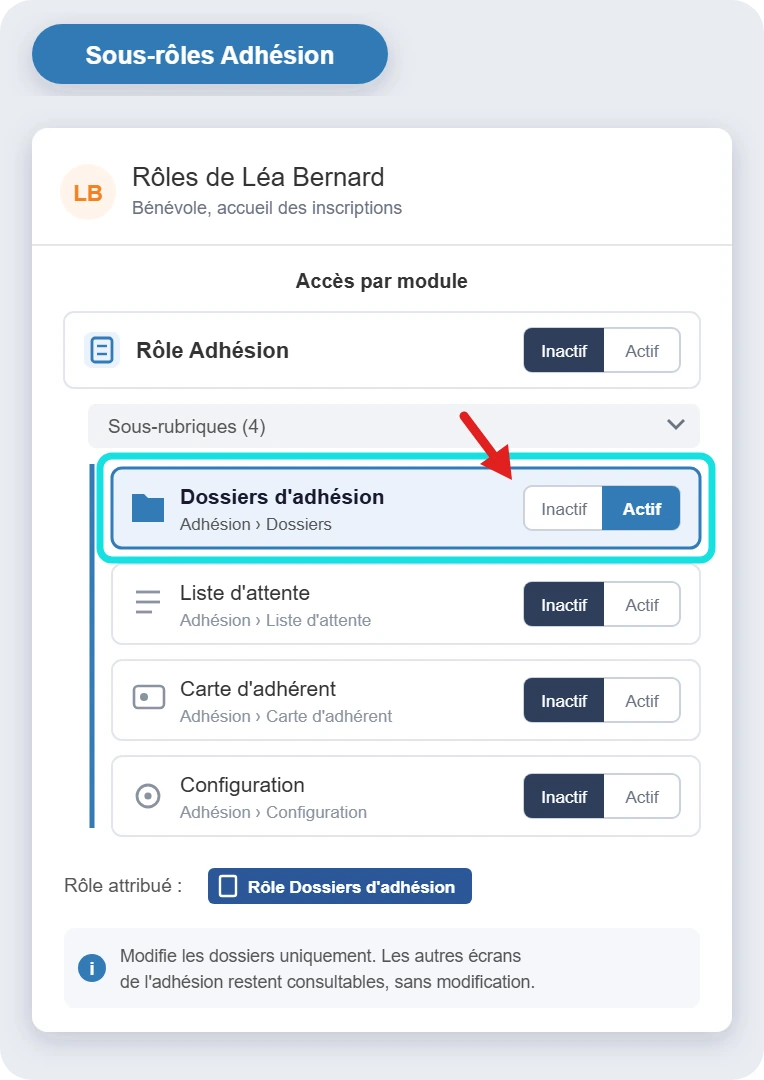Activate Carte d'adhérent with the Actif option
Image resolution: width=764 pixels, height=1080 pixels.
click(642, 700)
